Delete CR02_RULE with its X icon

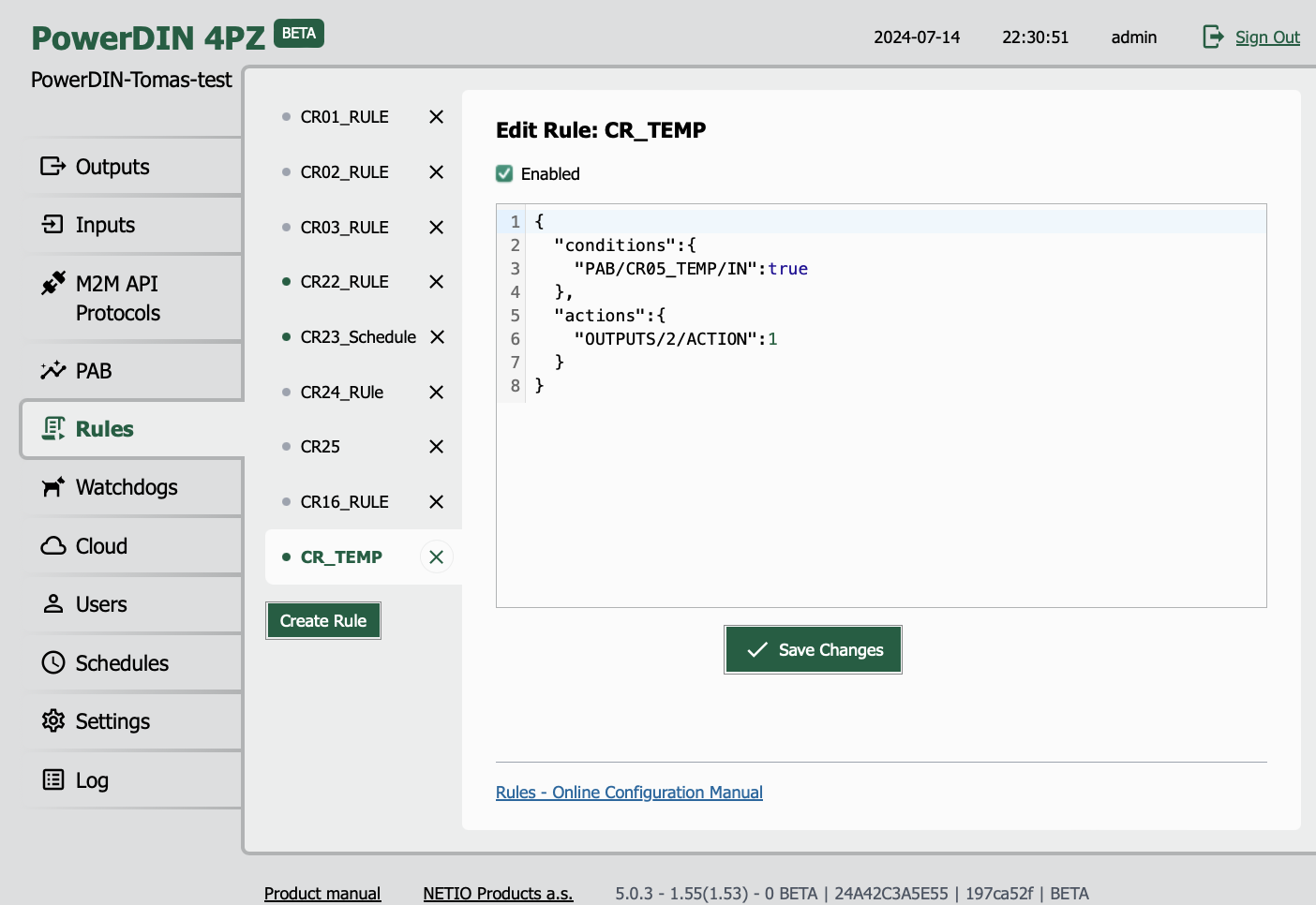436,172
